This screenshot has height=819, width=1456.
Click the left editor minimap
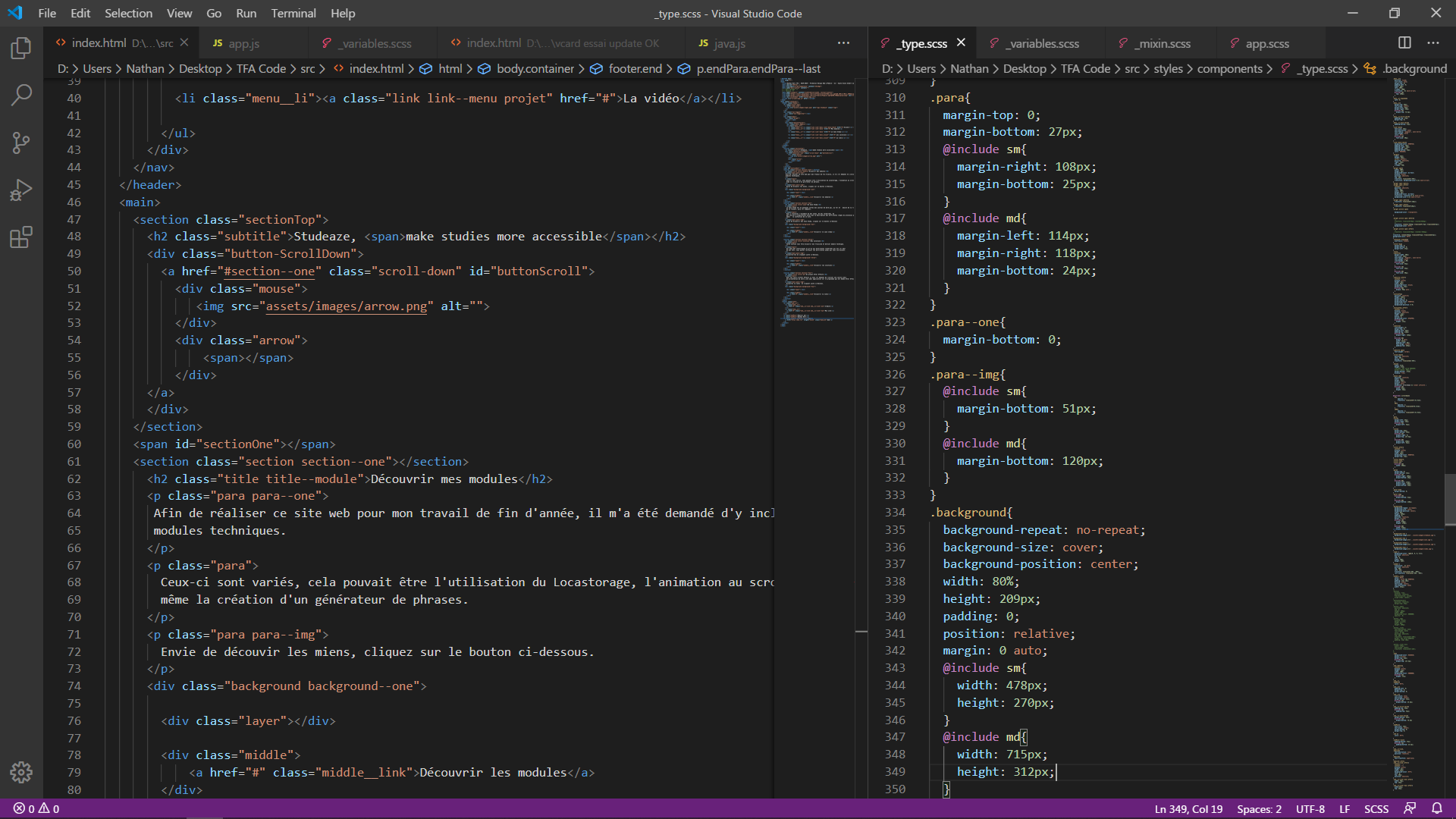tap(817, 202)
